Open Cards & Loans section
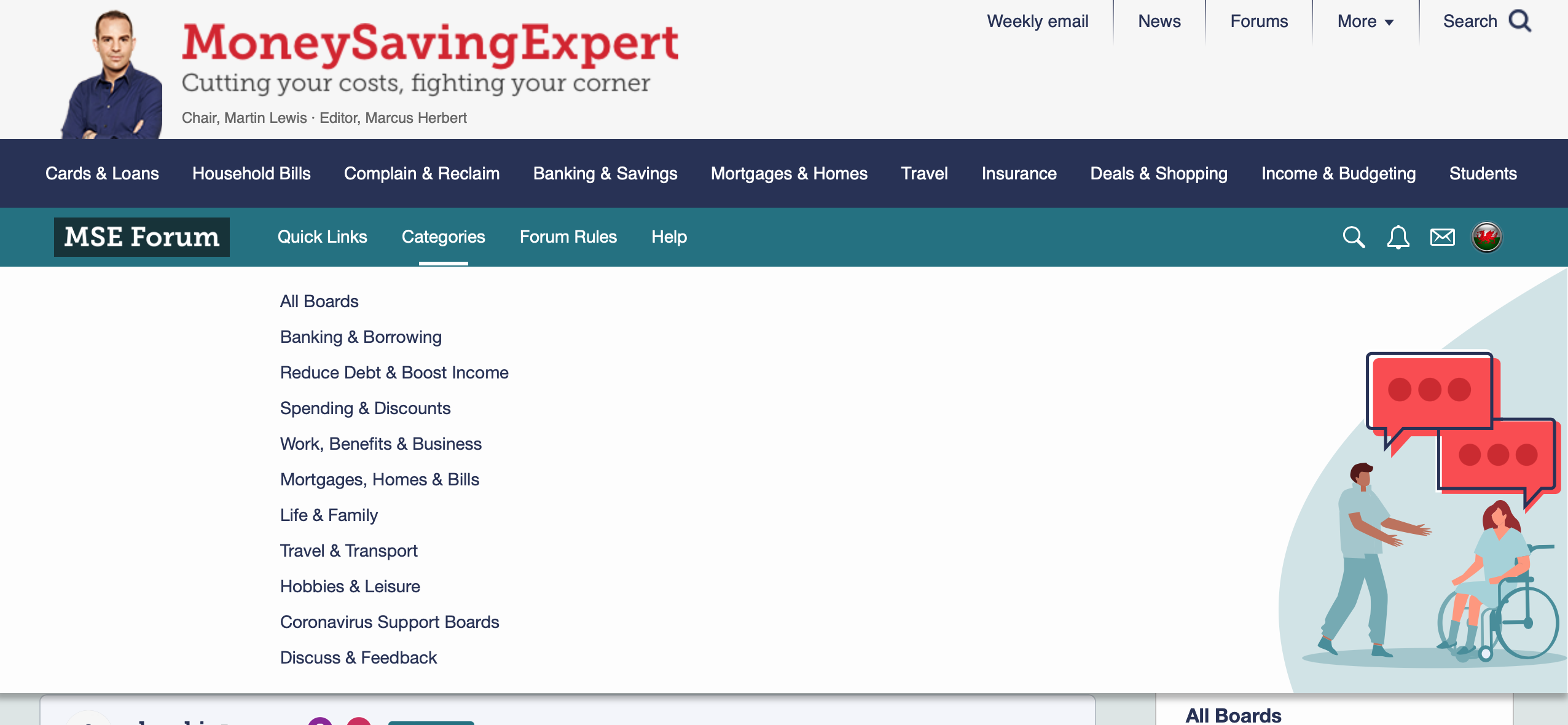1568x725 pixels. (102, 174)
